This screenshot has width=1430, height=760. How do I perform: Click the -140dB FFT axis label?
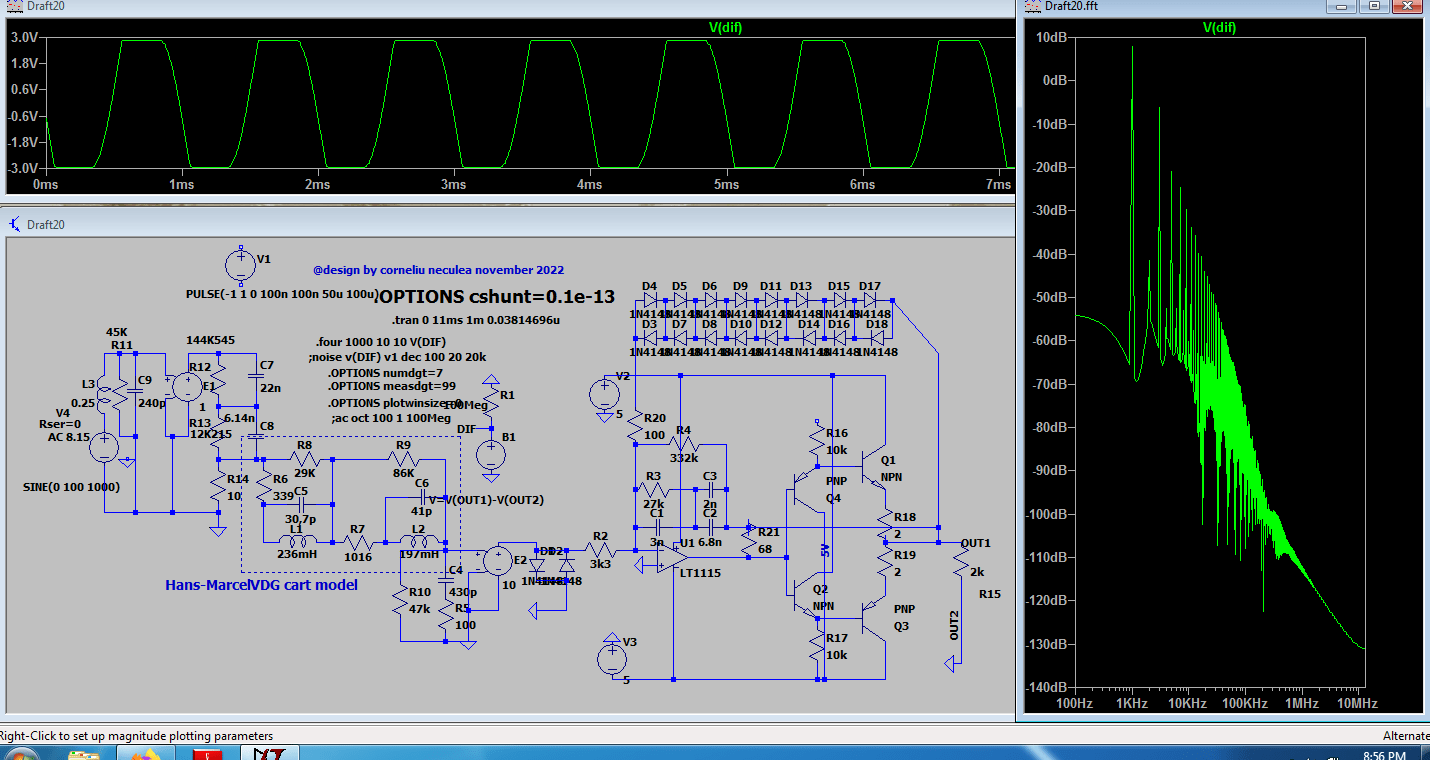tap(1046, 687)
